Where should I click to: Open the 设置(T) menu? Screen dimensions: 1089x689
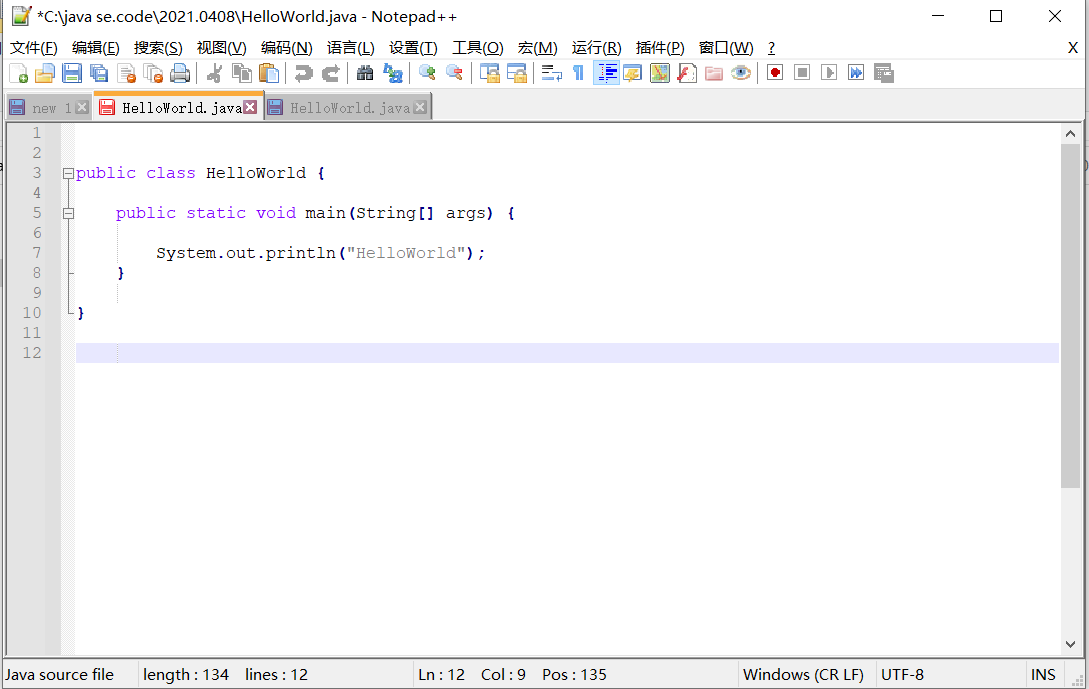pos(413,48)
